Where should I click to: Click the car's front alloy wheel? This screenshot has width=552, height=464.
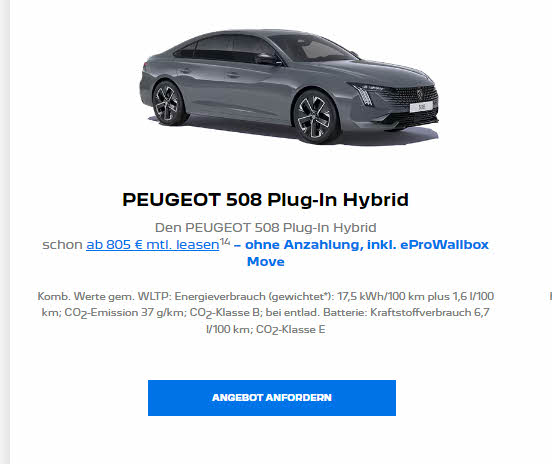315,117
